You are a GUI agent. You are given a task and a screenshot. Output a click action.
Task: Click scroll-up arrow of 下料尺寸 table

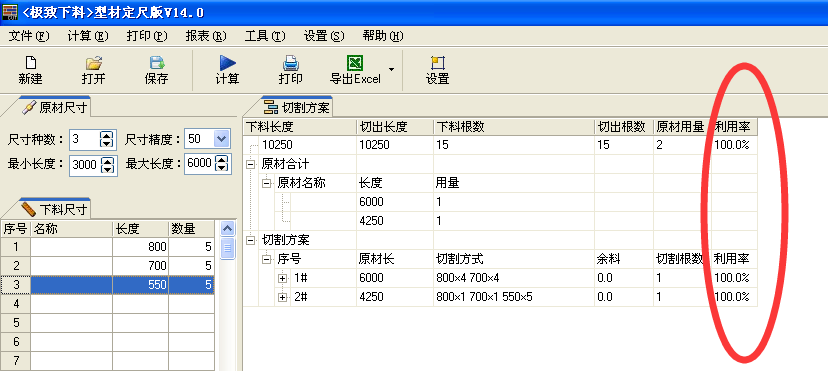coord(227,229)
